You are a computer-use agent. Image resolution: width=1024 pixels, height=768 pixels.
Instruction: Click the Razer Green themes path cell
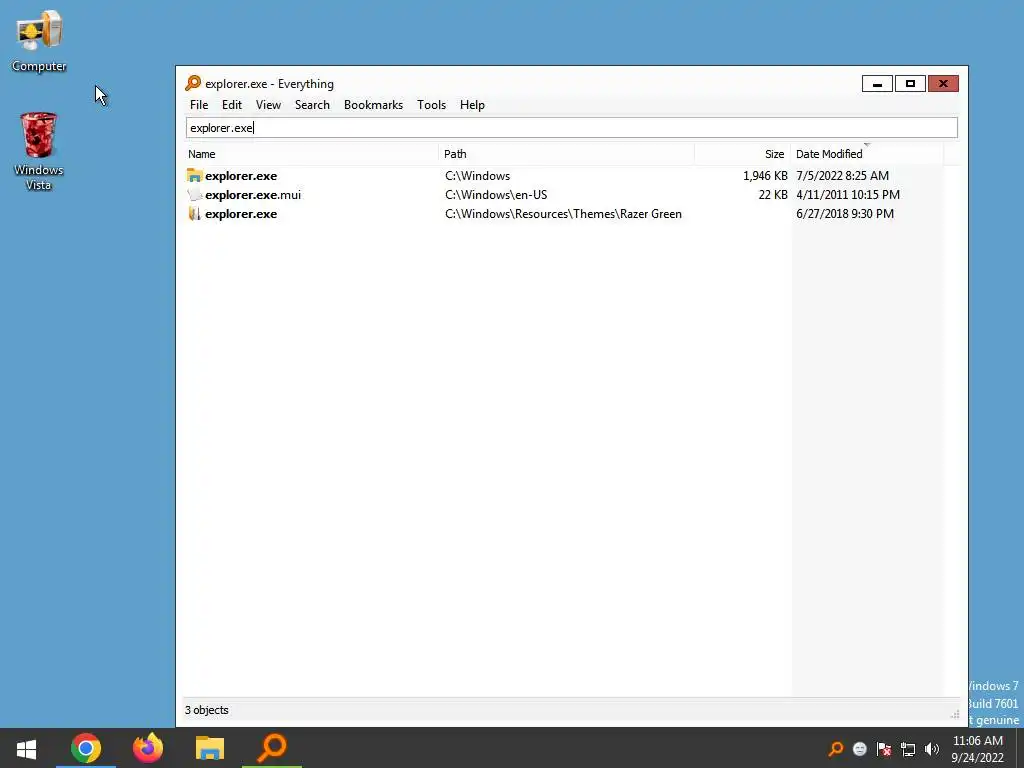[x=563, y=214]
